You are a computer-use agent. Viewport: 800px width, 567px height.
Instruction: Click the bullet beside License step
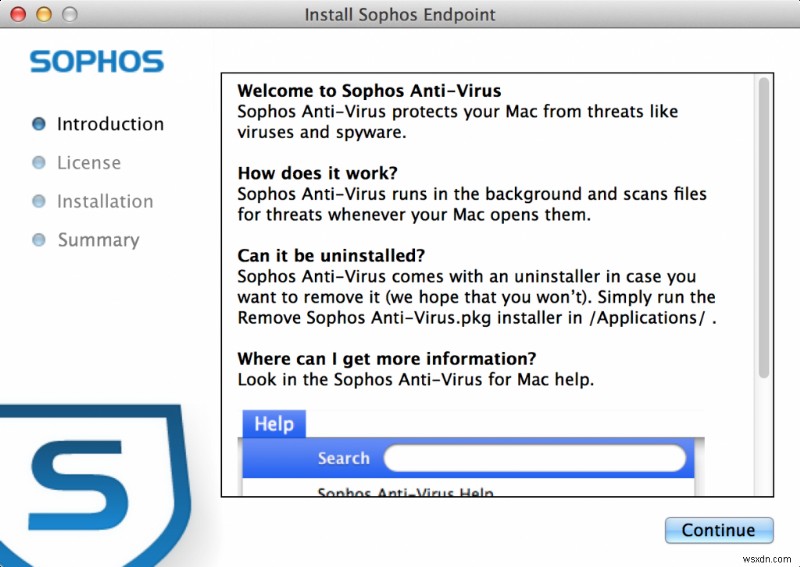click(39, 163)
